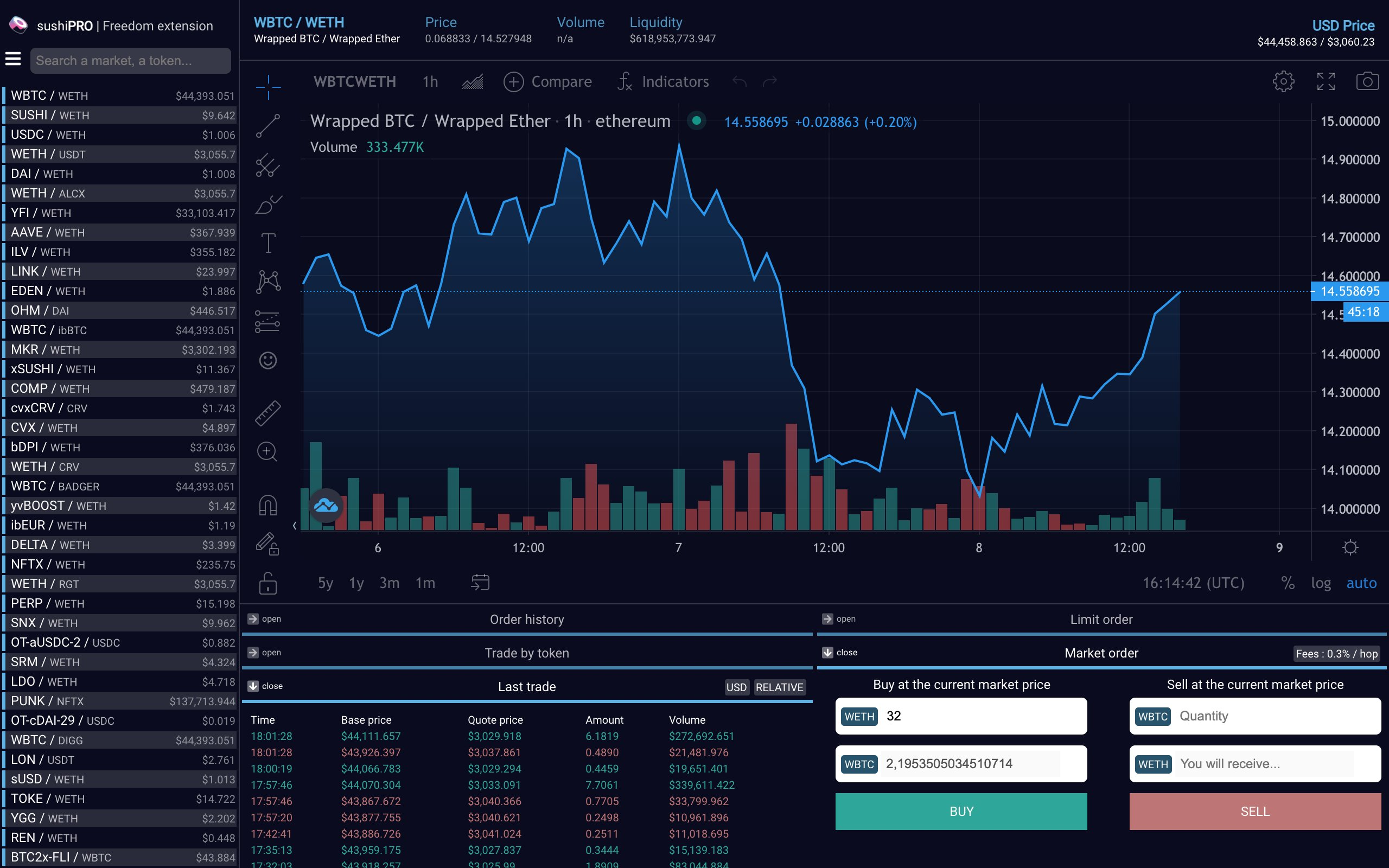Click the Fees : 0.3% / hop label

click(x=1336, y=654)
